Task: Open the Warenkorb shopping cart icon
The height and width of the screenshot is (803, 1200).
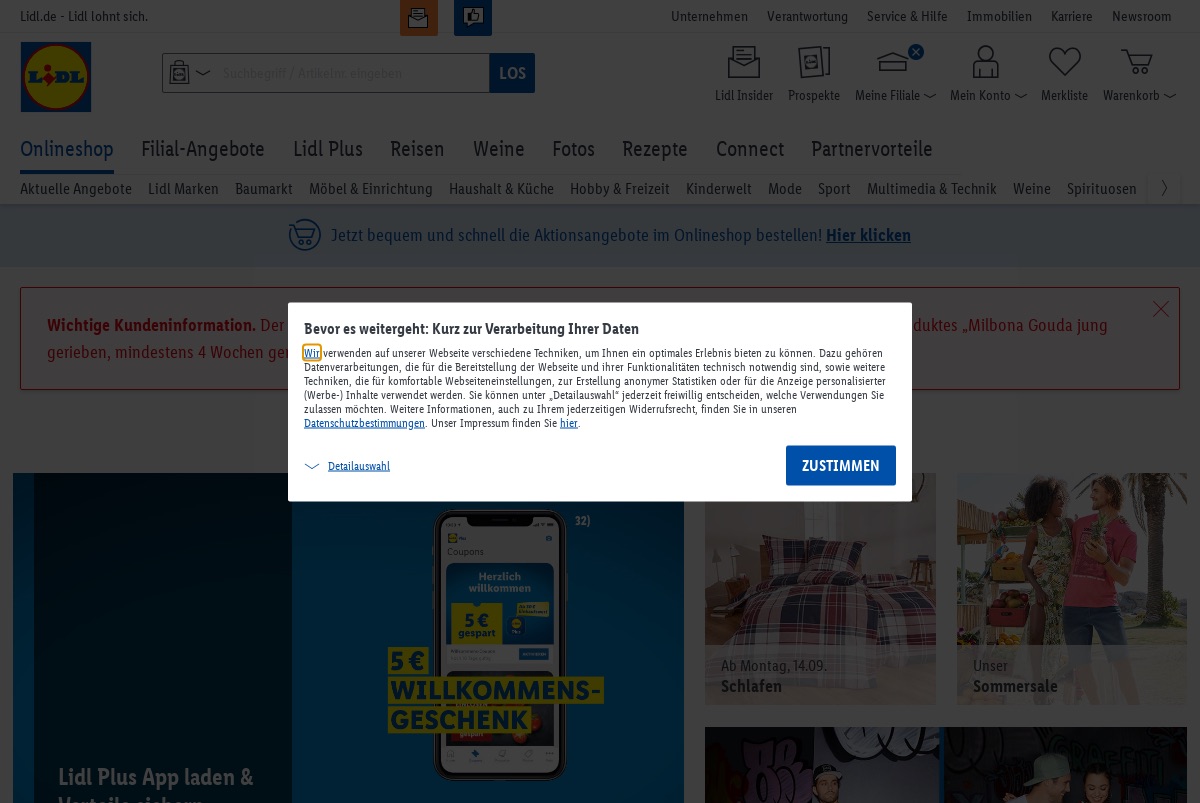Action: (1137, 62)
